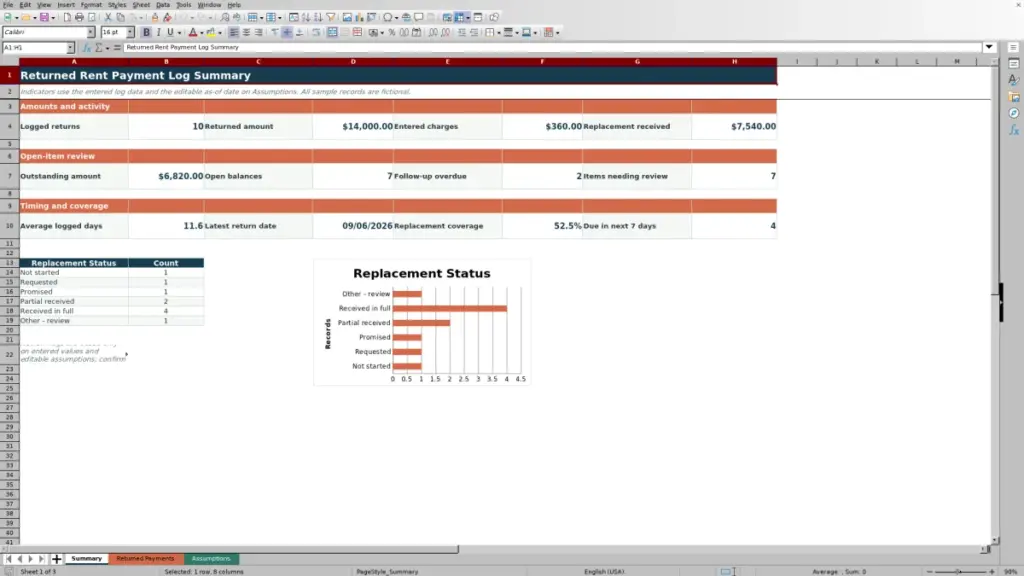Toggle Align Left

(234, 32)
